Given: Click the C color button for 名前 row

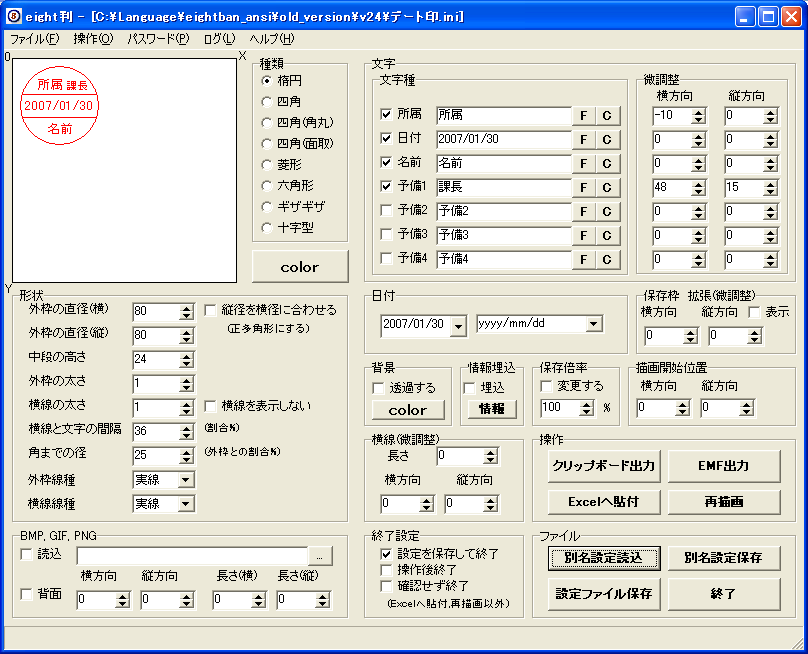Looking at the screenshot, I should pos(607,164).
